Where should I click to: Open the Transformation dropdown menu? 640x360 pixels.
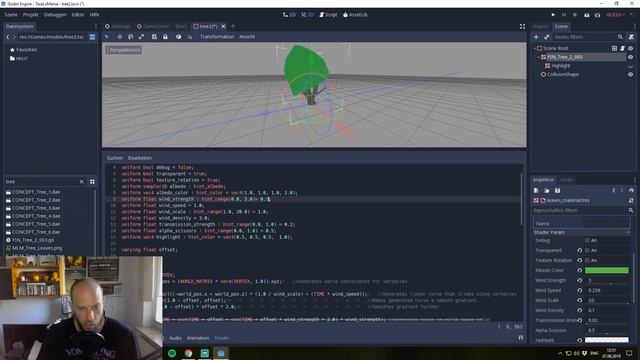click(x=217, y=37)
